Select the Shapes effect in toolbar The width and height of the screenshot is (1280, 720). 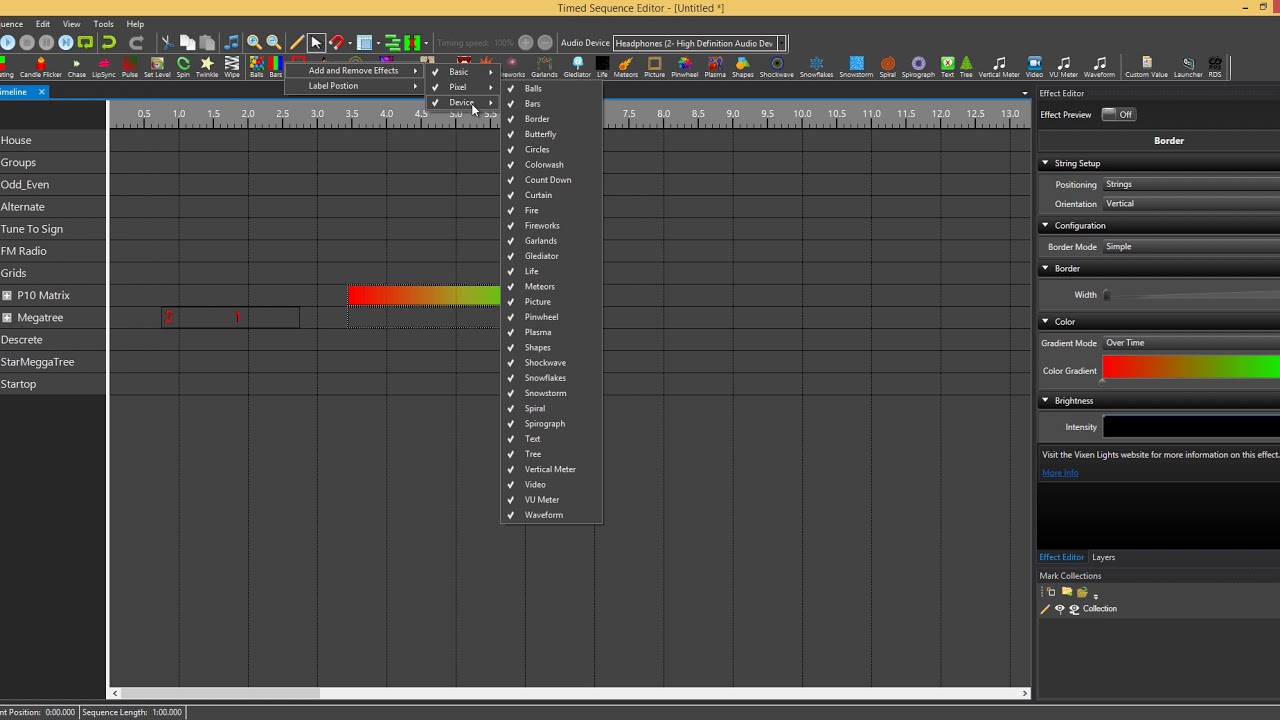tap(743, 67)
